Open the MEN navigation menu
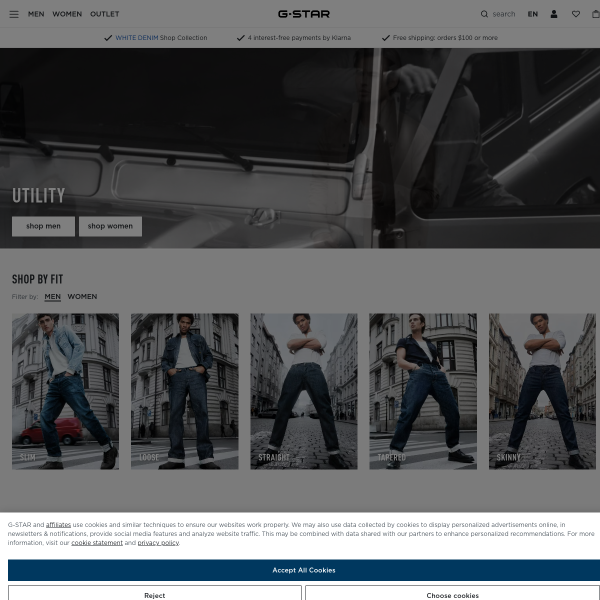 [36, 14]
